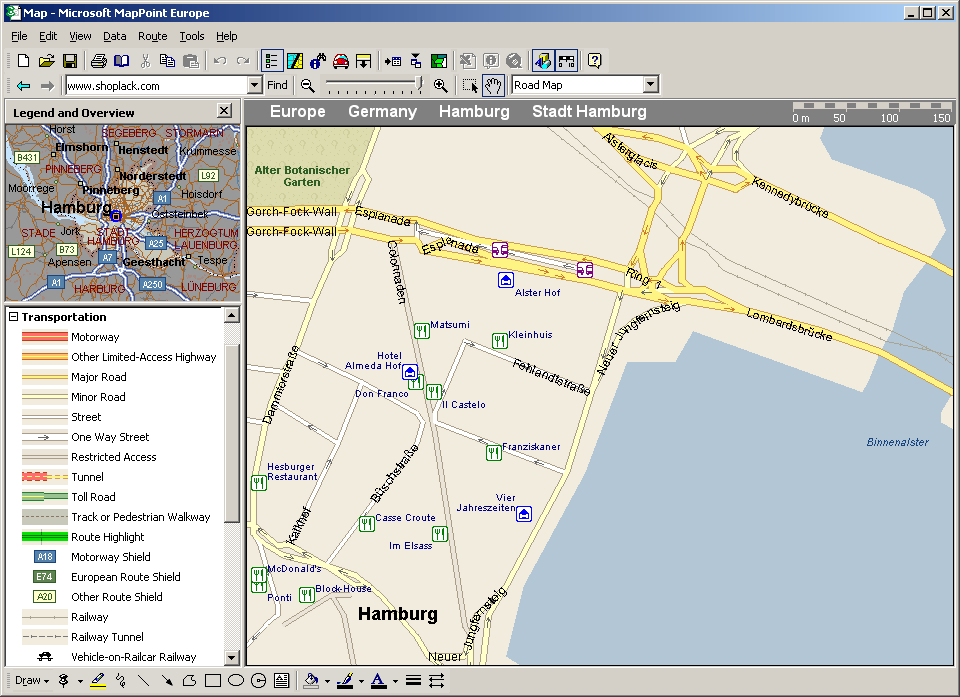Click into the Find address box
Screen dimensions: 960x697
pos(157,85)
